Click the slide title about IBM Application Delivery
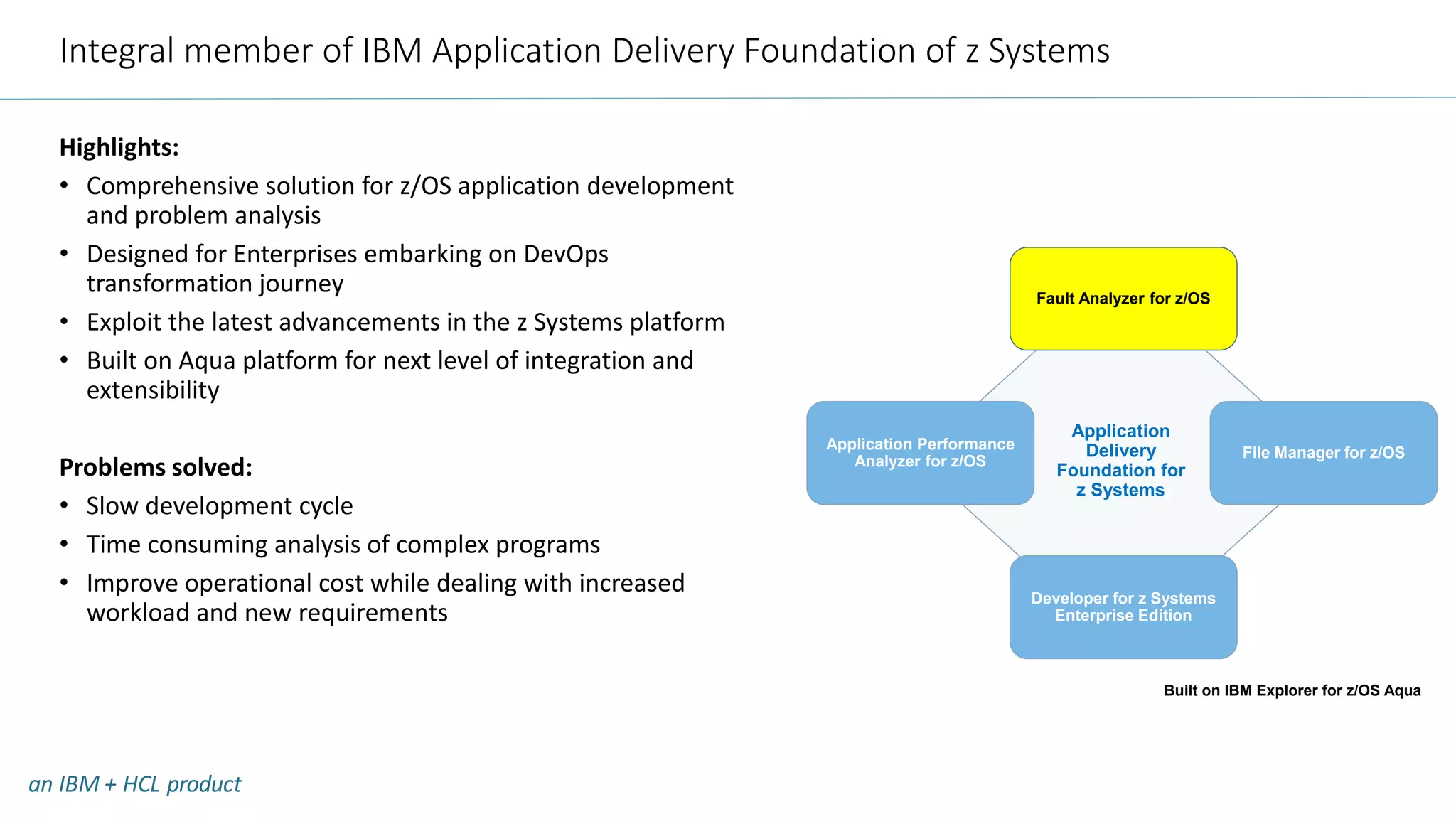The height and width of the screenshot is (819, 1456). [x=584, y=51]
